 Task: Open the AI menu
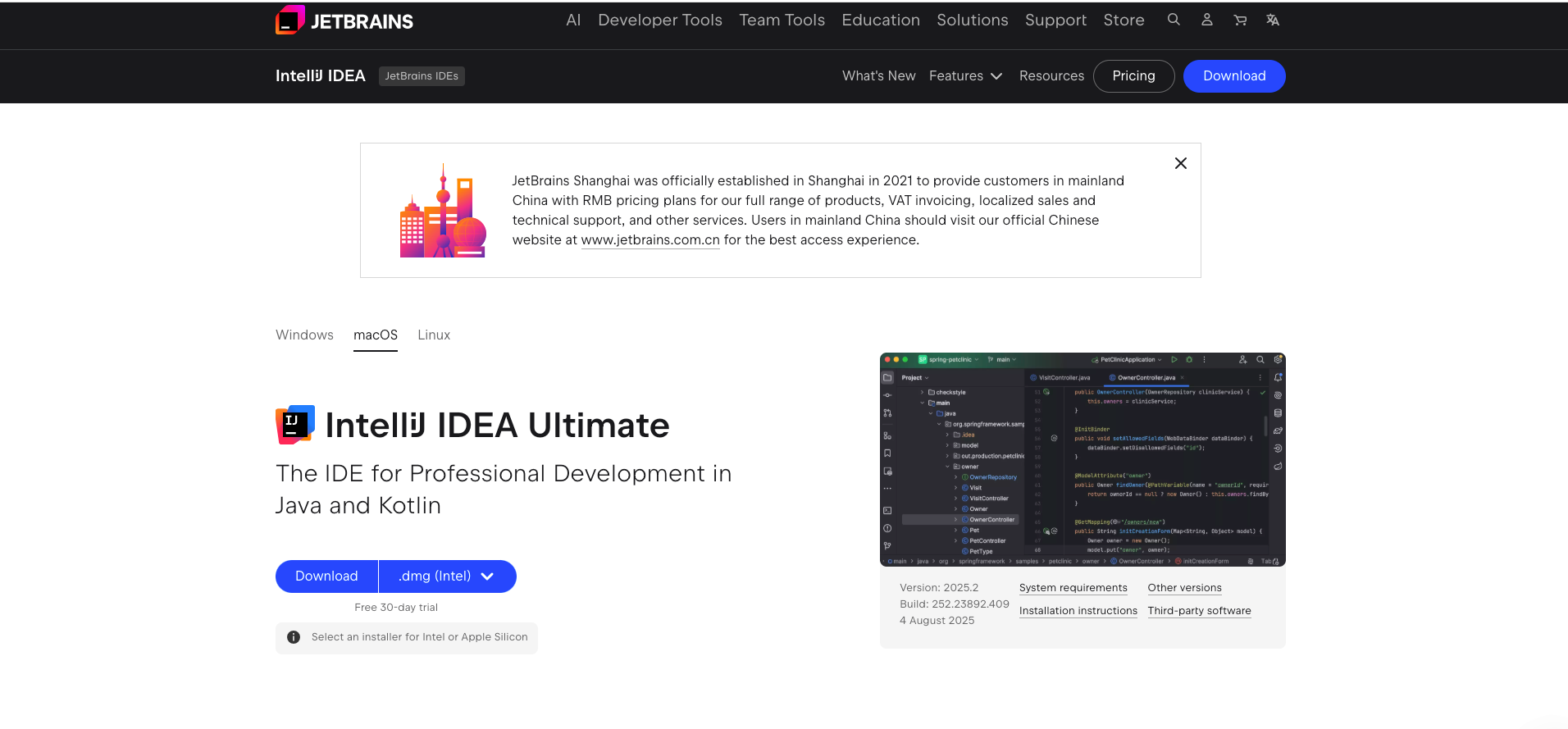(573, 20)
